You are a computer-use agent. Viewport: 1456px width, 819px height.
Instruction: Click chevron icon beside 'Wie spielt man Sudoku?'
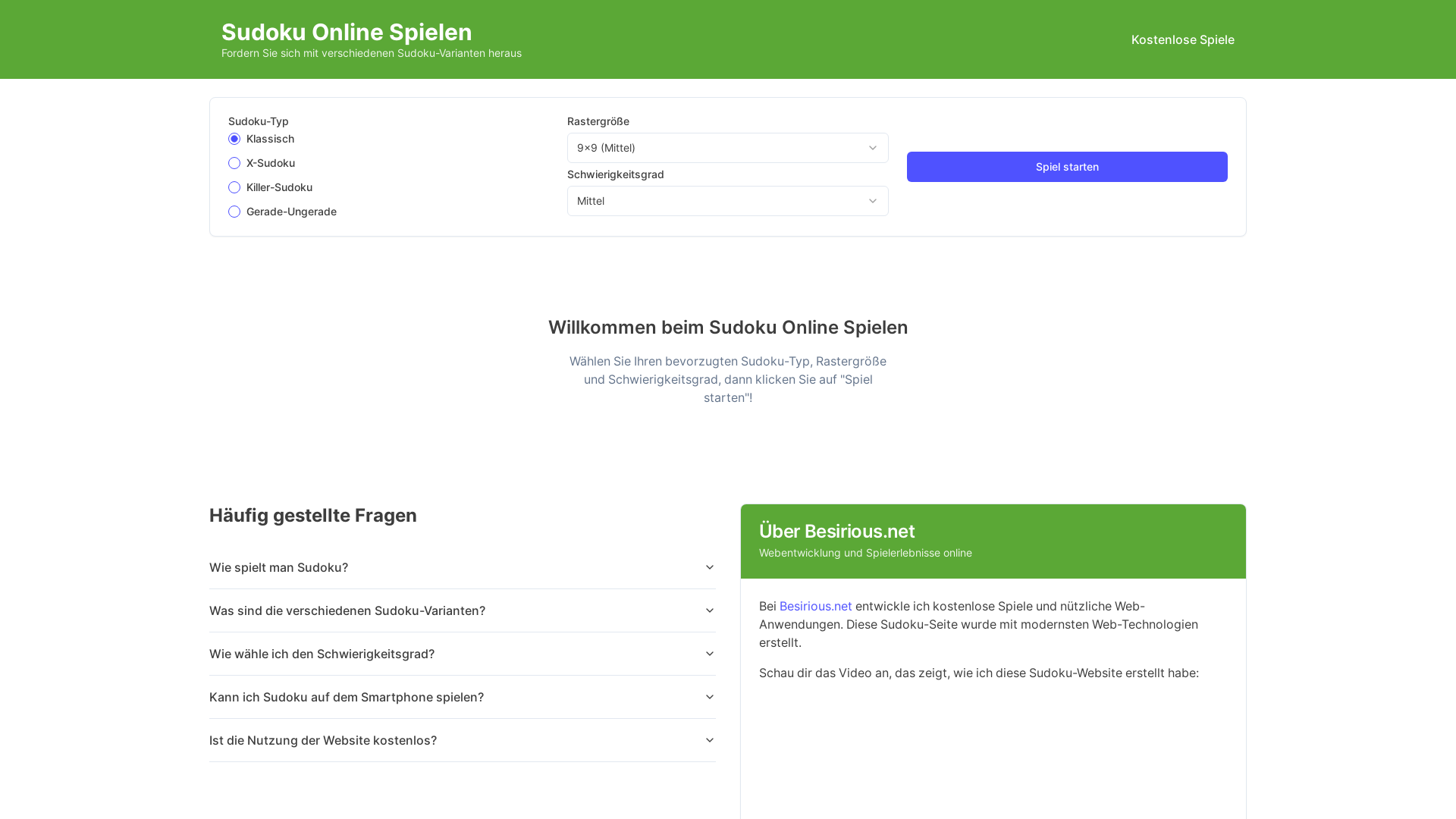point(710,567)
